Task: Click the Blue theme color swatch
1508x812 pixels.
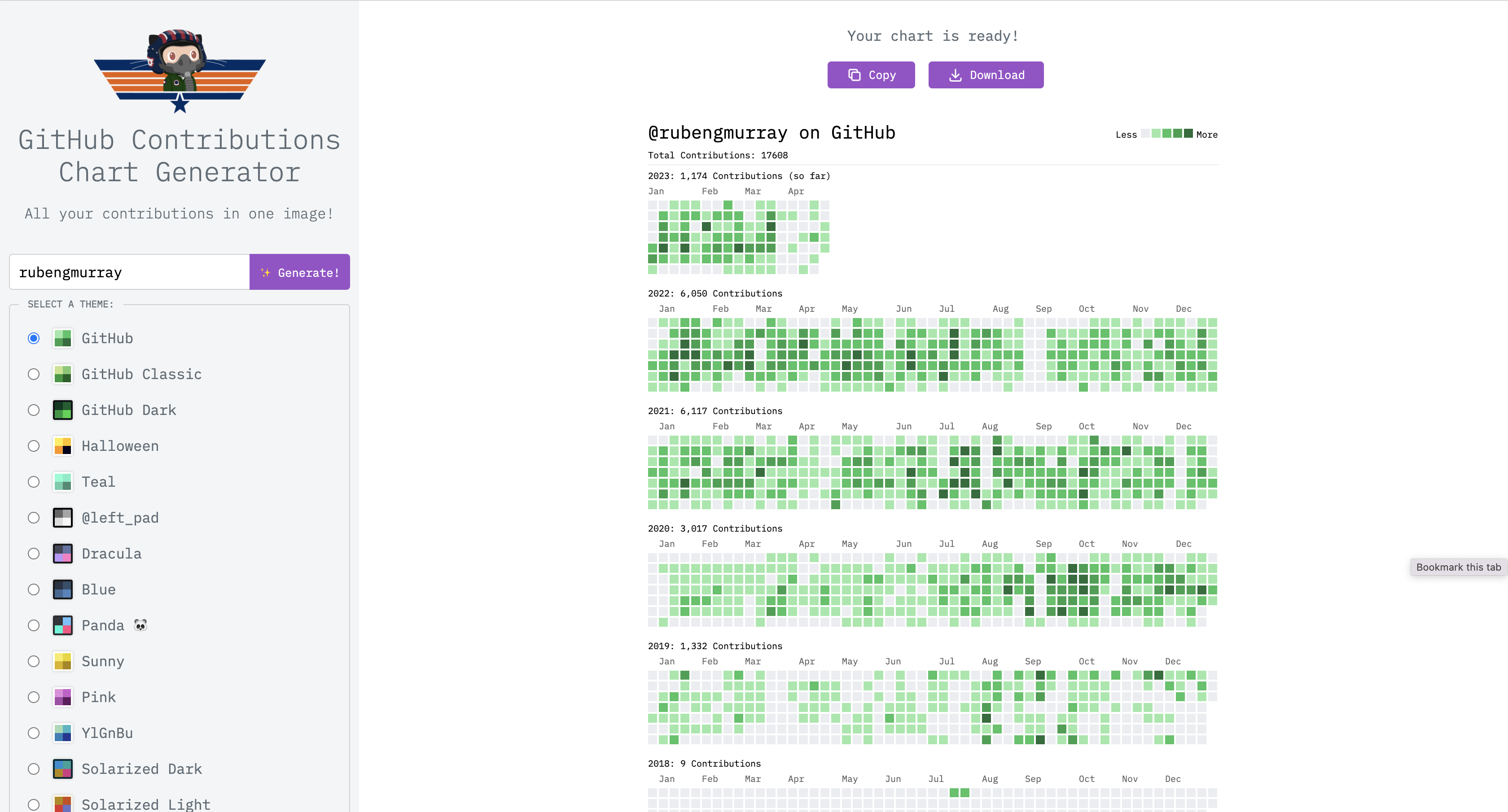Action: [63, 589]
